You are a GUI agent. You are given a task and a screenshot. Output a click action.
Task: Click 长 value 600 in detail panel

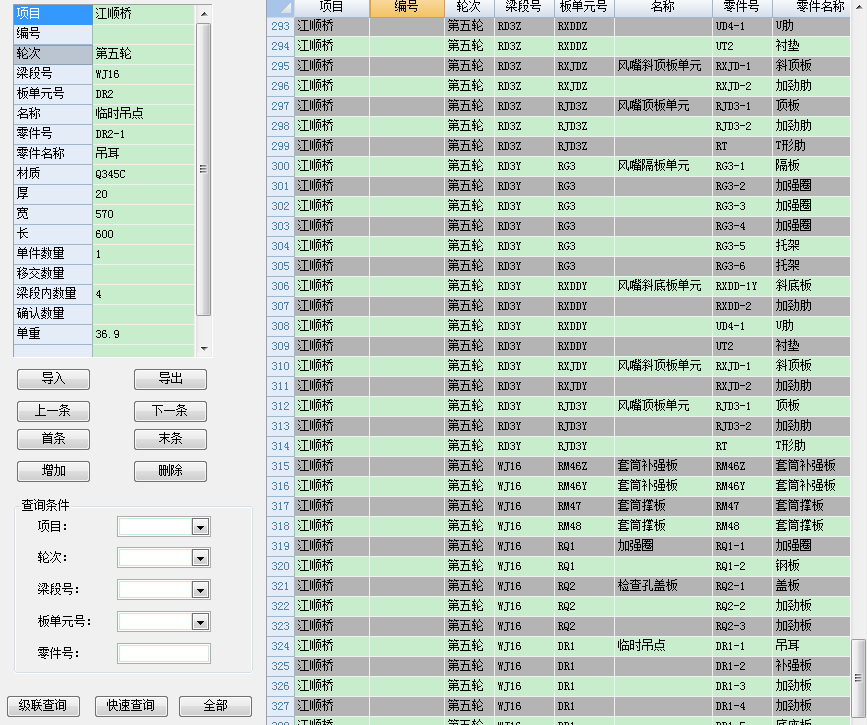point(144,233)
